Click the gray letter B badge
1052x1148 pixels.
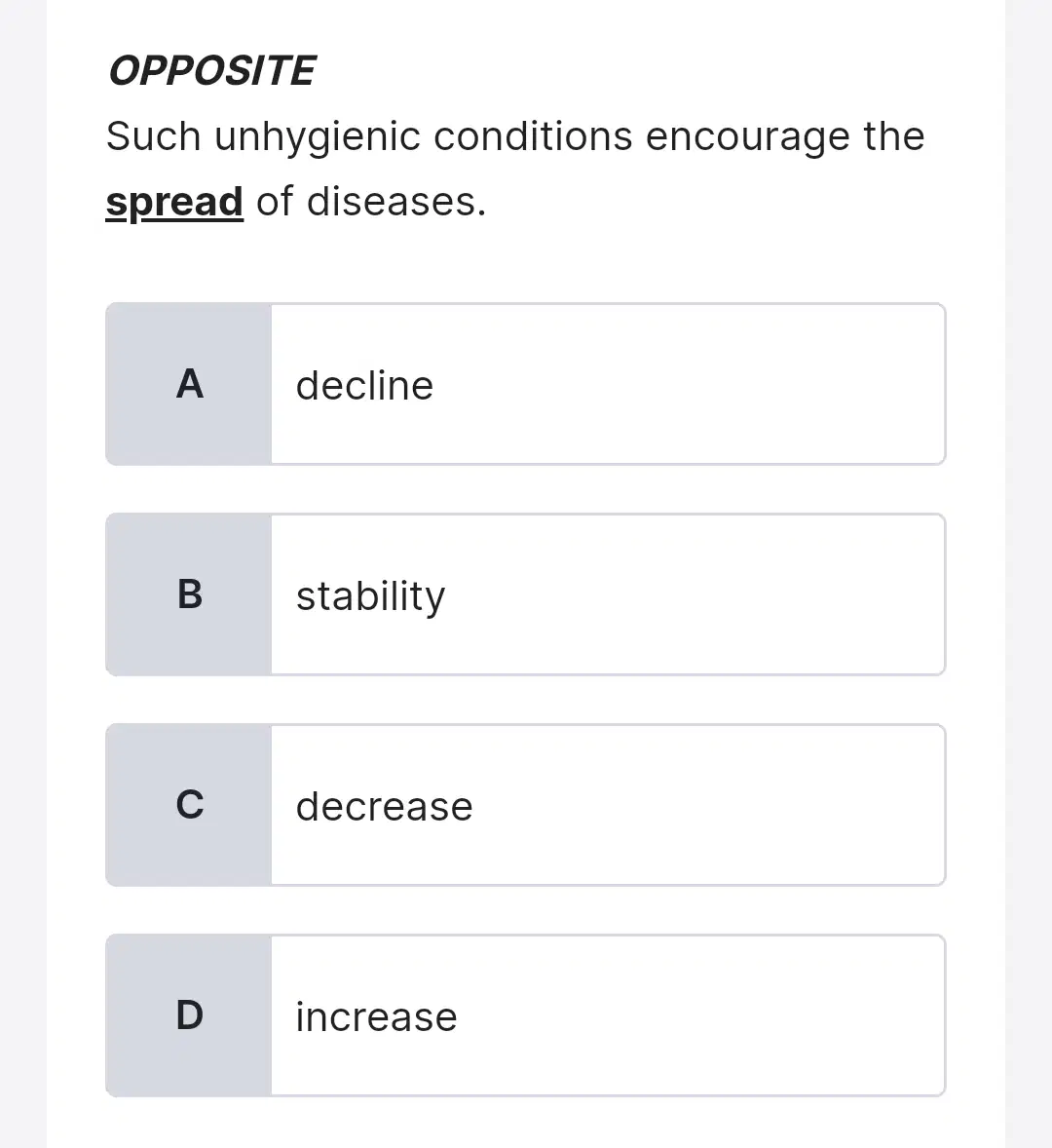click(x=189, y=594)
